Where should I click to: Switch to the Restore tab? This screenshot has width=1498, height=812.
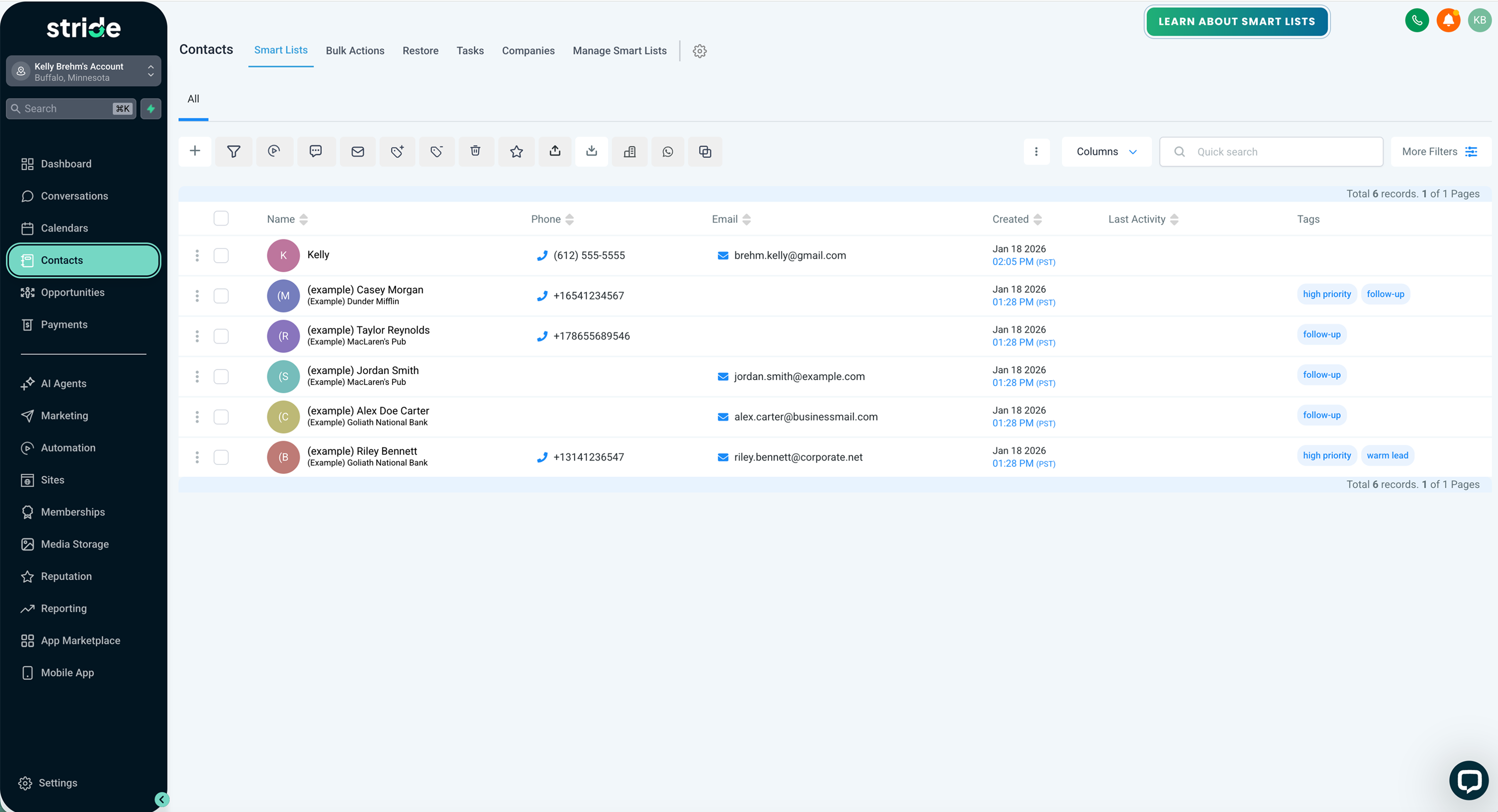pyautogui.click(x=420, y=51)
